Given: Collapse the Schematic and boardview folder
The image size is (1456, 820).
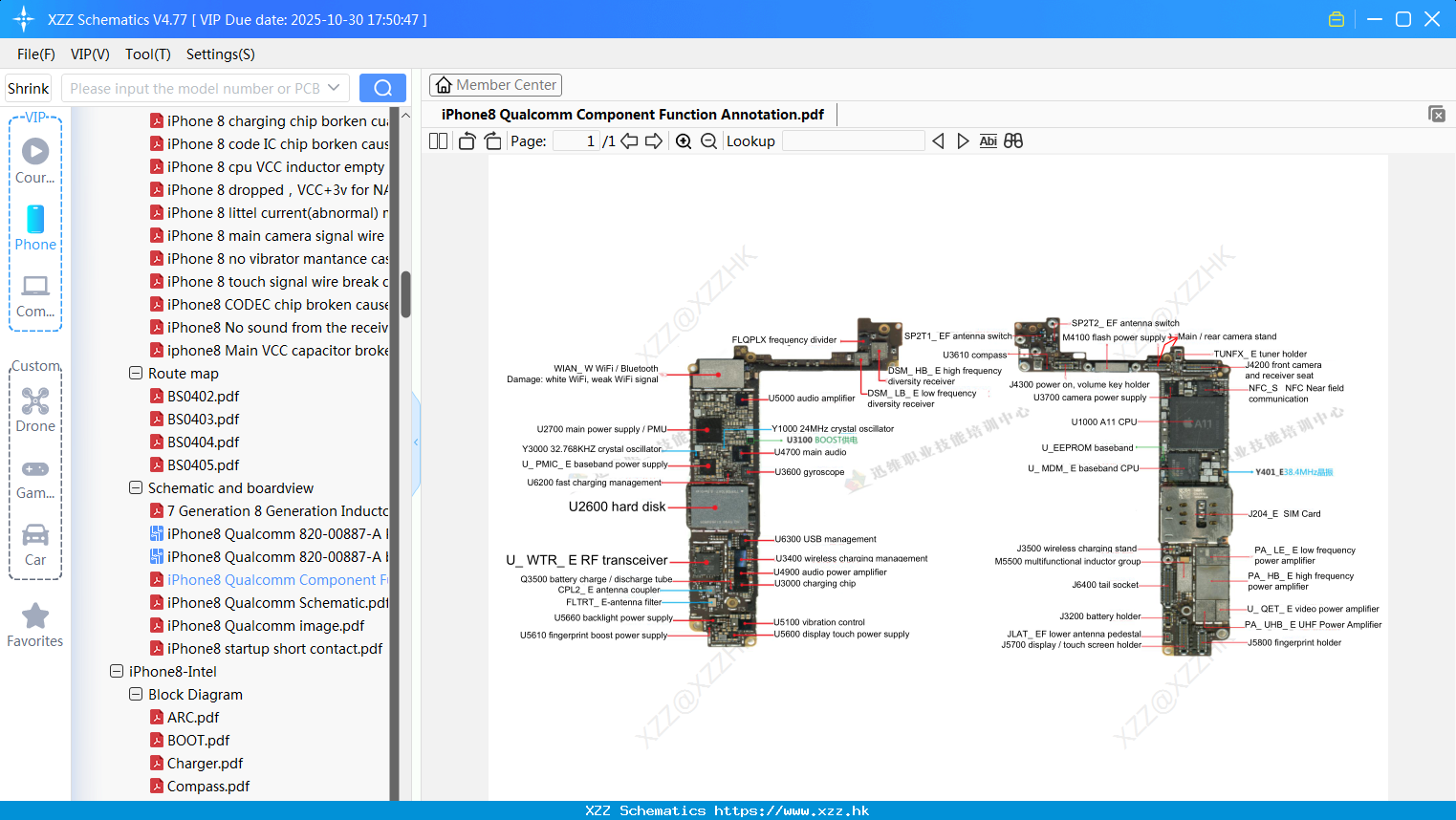Looking at the screenshot, I should click(136, 487).
